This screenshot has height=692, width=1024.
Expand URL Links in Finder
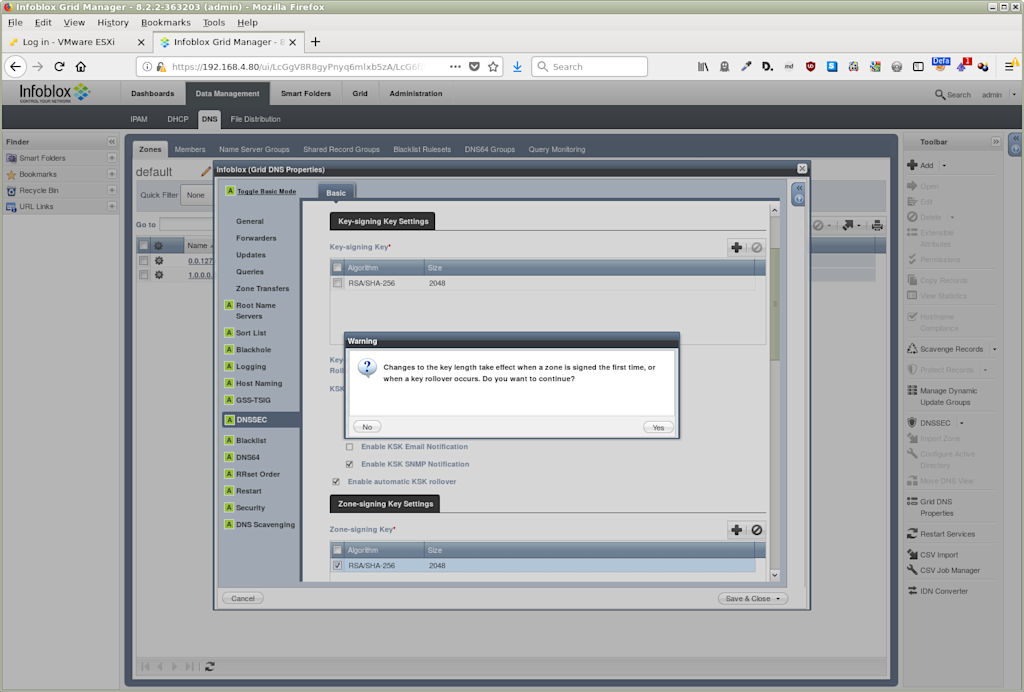112,206
